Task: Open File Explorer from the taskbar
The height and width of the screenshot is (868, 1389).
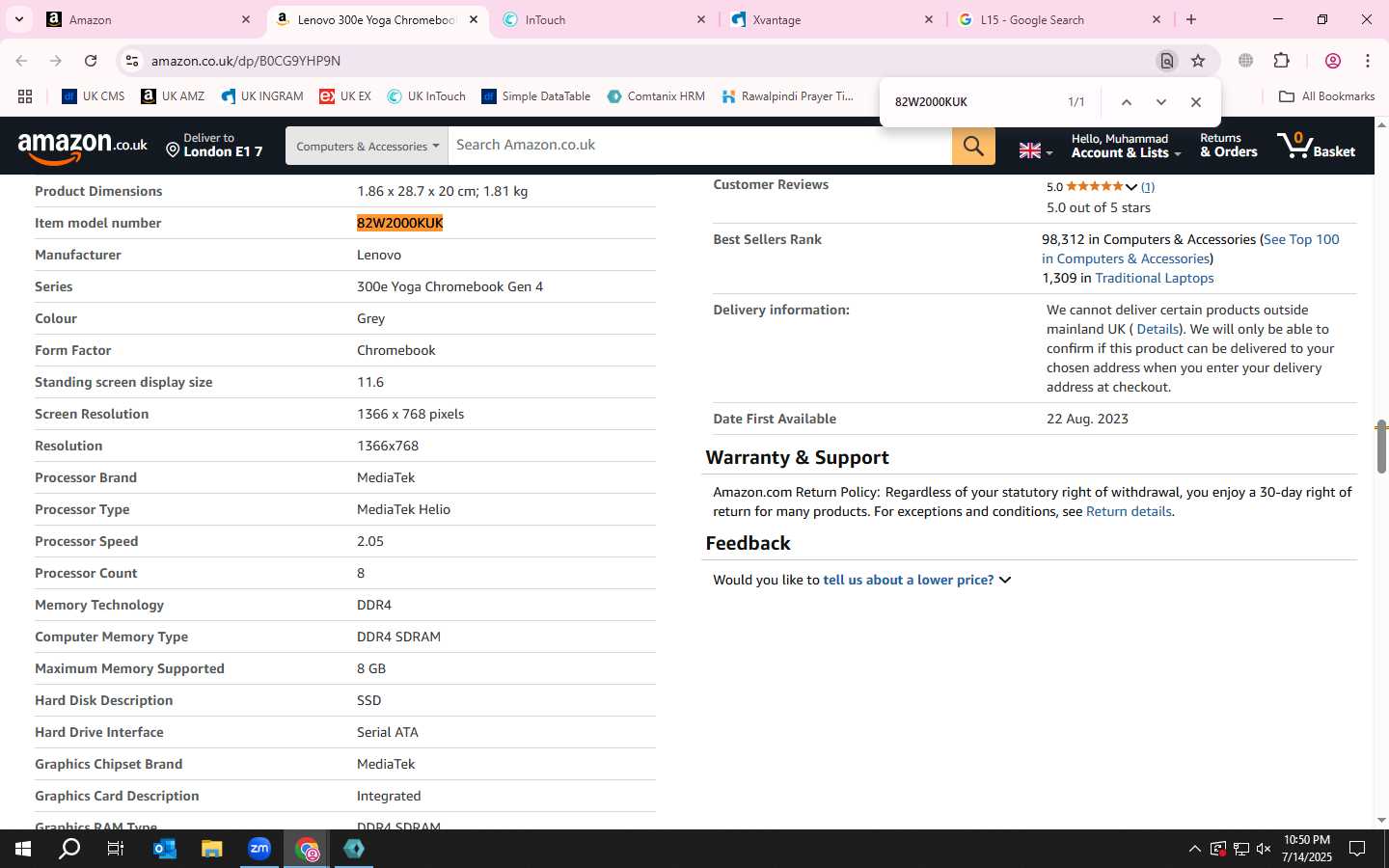Action: [x=212, y=849]
